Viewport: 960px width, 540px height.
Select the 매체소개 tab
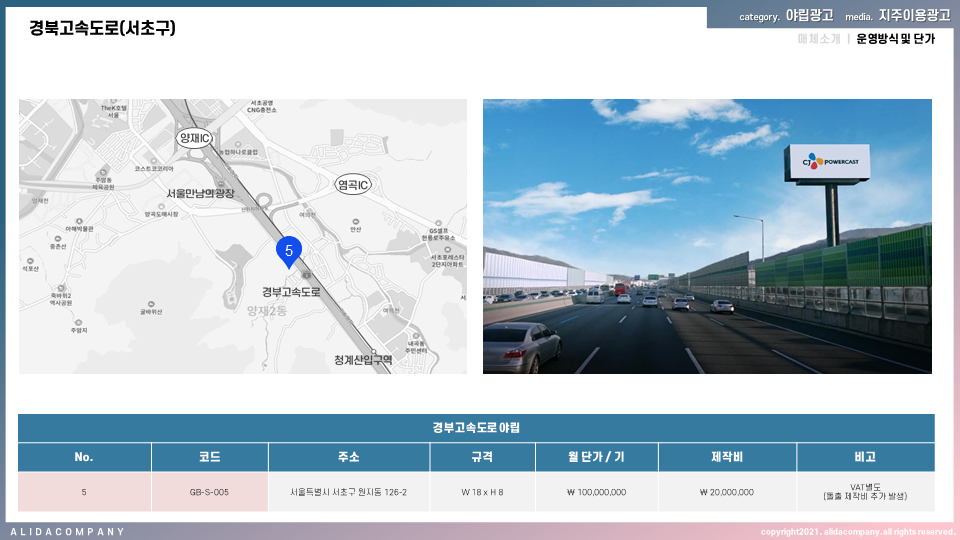click(x=818, y=39)
